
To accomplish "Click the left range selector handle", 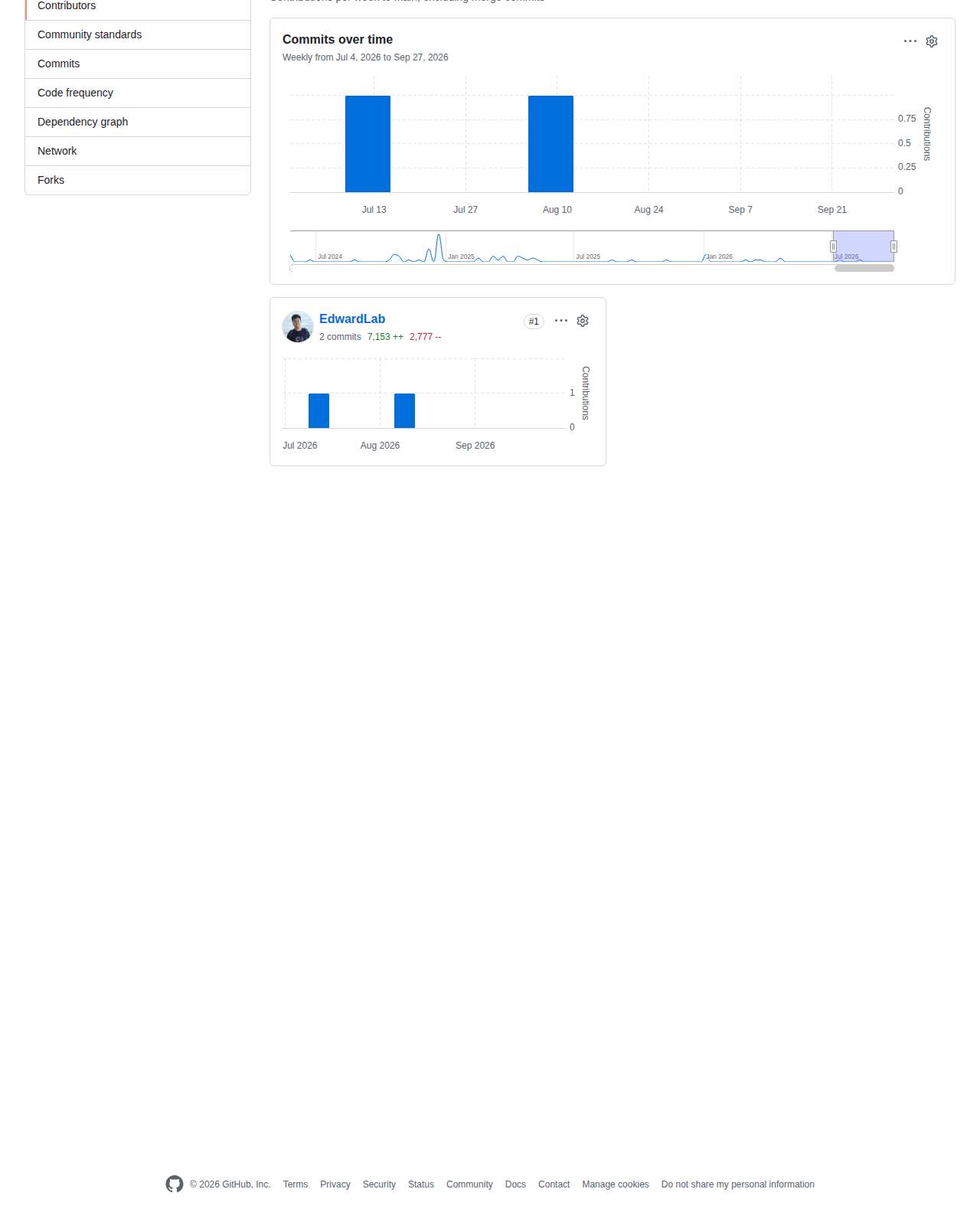I will coord(833,247).
